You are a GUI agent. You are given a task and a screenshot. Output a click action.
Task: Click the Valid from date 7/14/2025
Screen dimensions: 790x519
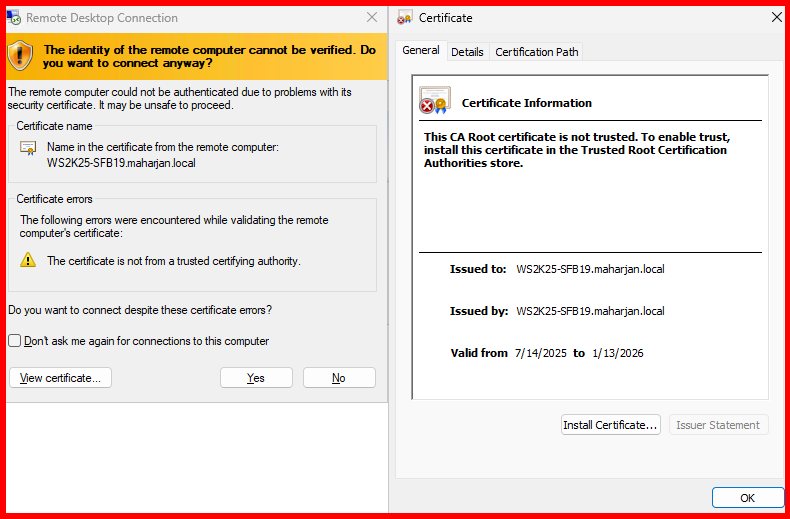pyautogui.click(x=540, y=353)
